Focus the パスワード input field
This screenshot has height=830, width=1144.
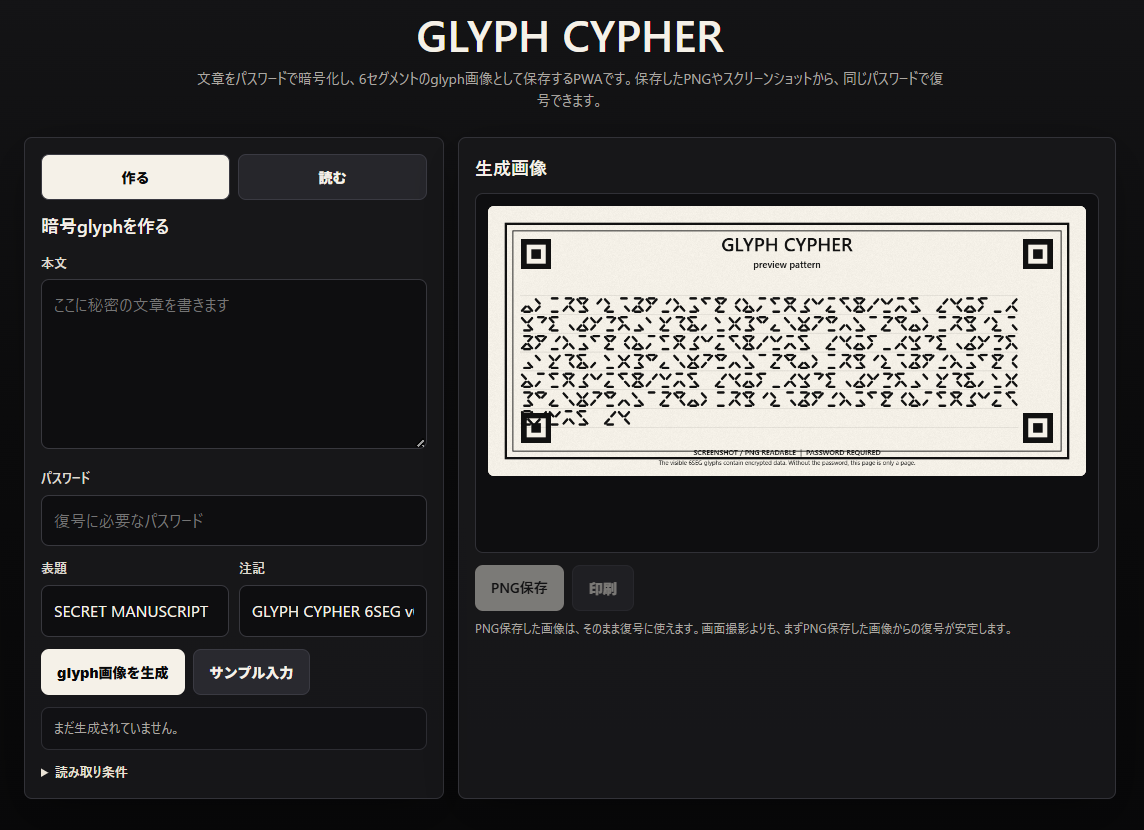click(x=233, y=521)
